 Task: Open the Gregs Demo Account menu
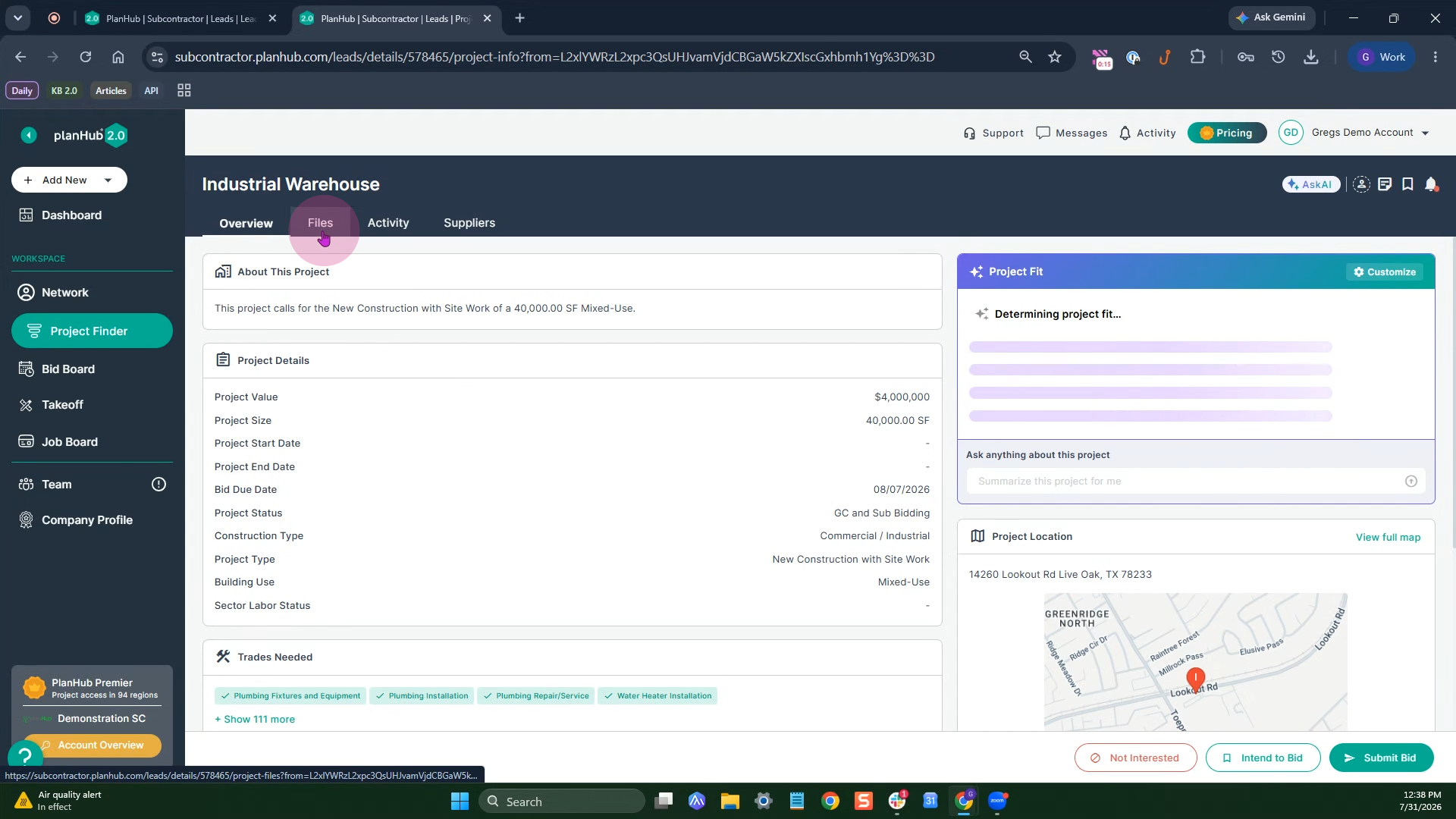pos(1371,133)
